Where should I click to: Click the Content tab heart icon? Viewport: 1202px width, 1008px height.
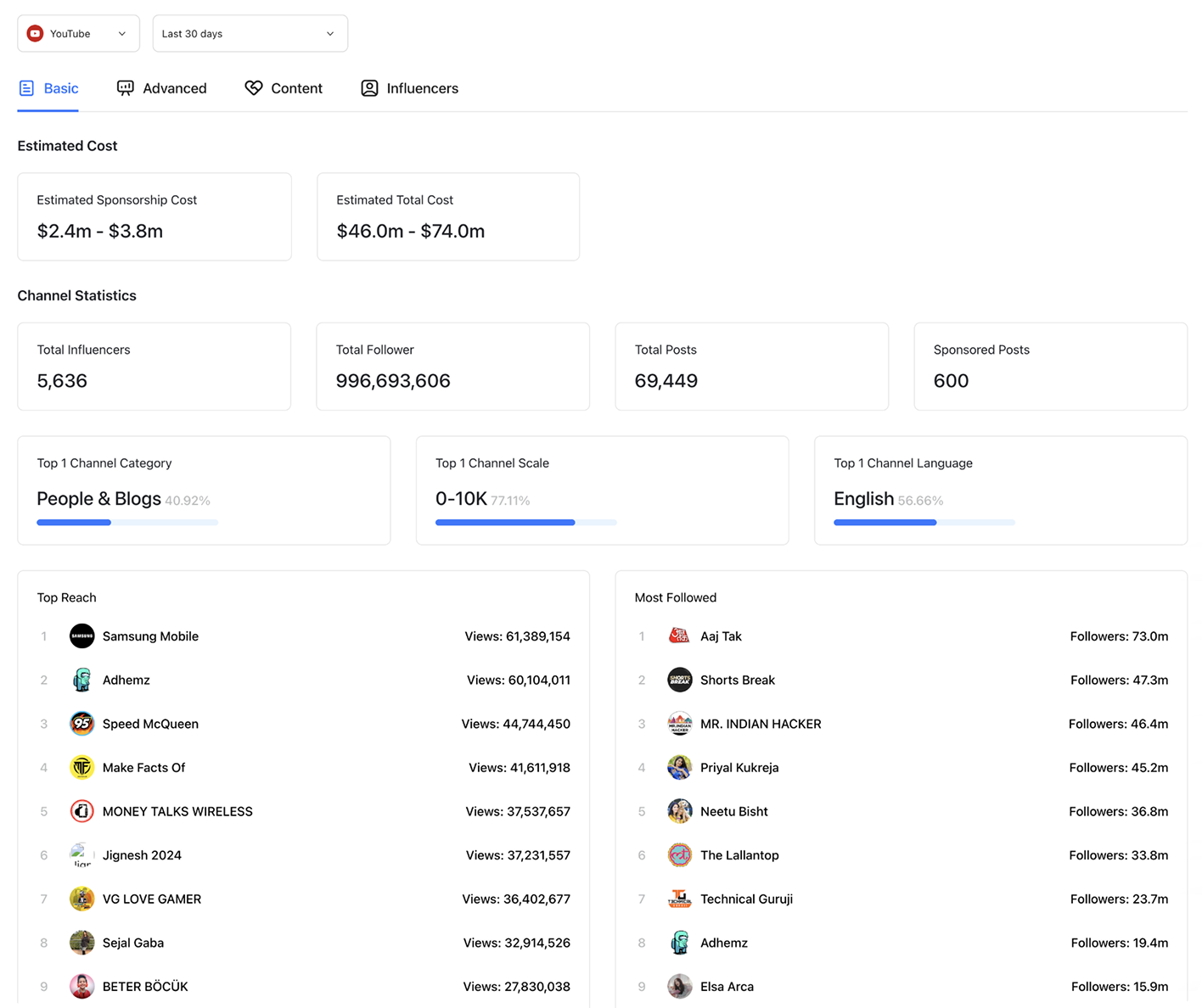tap(254, 88)
